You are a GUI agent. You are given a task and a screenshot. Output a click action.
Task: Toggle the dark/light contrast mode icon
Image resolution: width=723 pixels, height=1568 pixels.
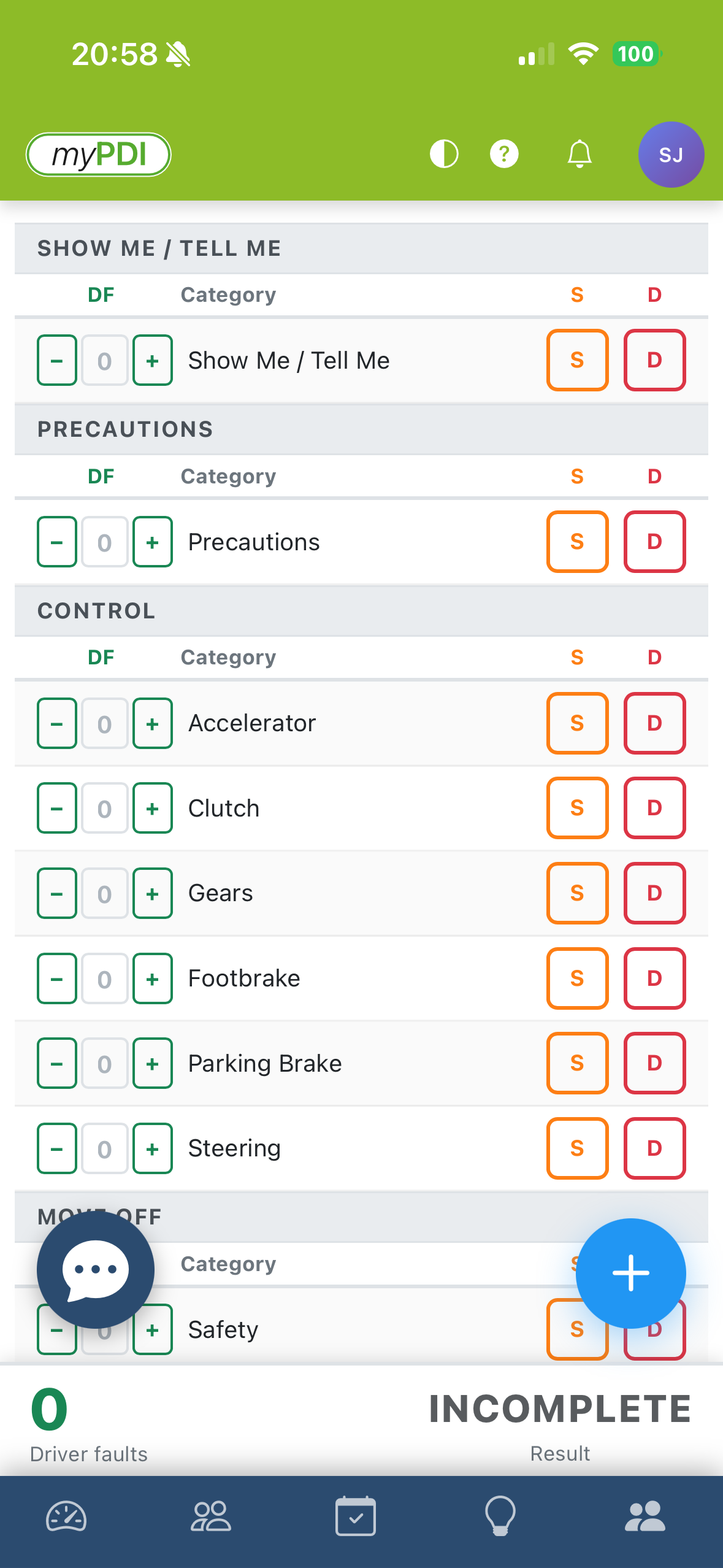click(x=444, y=154)
